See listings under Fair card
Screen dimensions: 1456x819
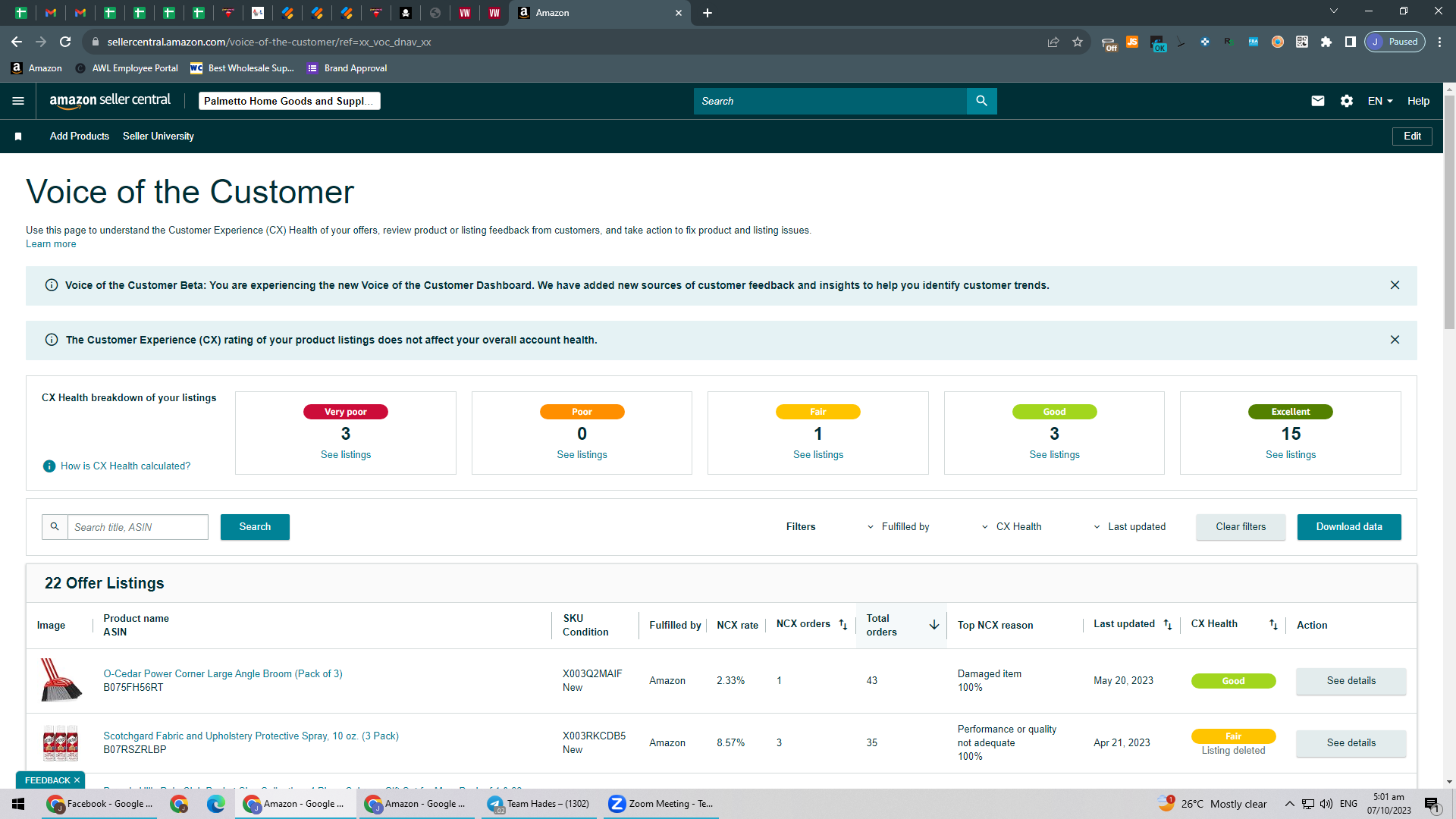818,455
